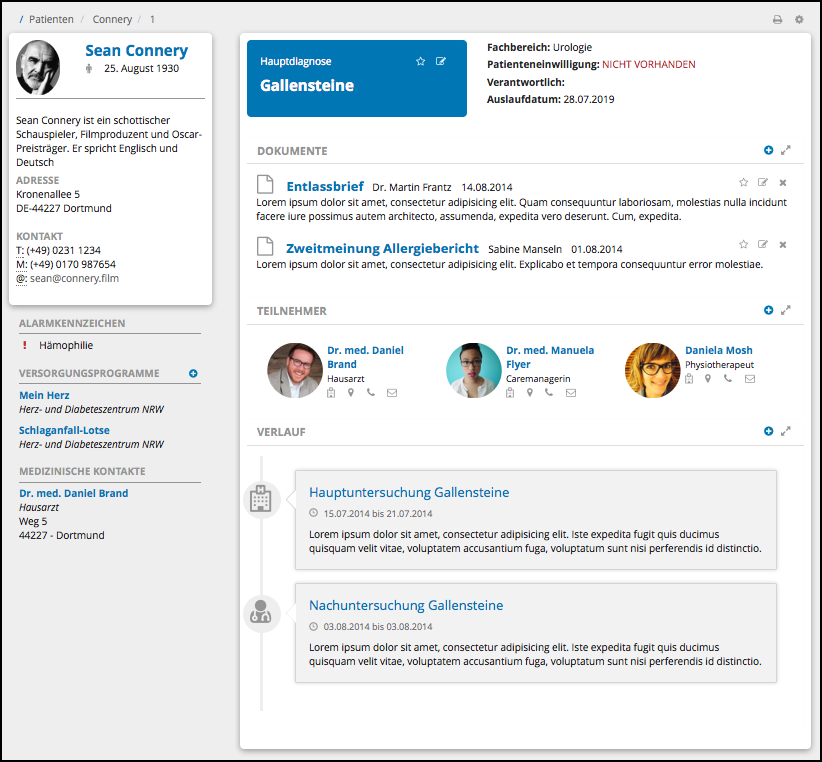
Task: Add a new document in Dokumente
Action: (768, 150)
